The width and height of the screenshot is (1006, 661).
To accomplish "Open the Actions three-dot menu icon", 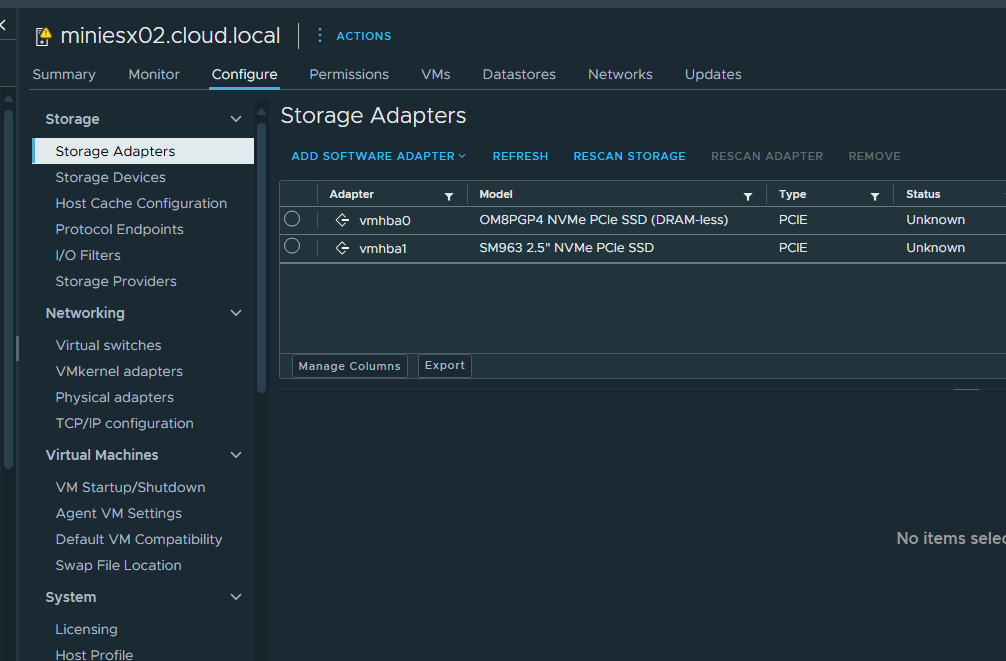I will [x=320, y=35].
